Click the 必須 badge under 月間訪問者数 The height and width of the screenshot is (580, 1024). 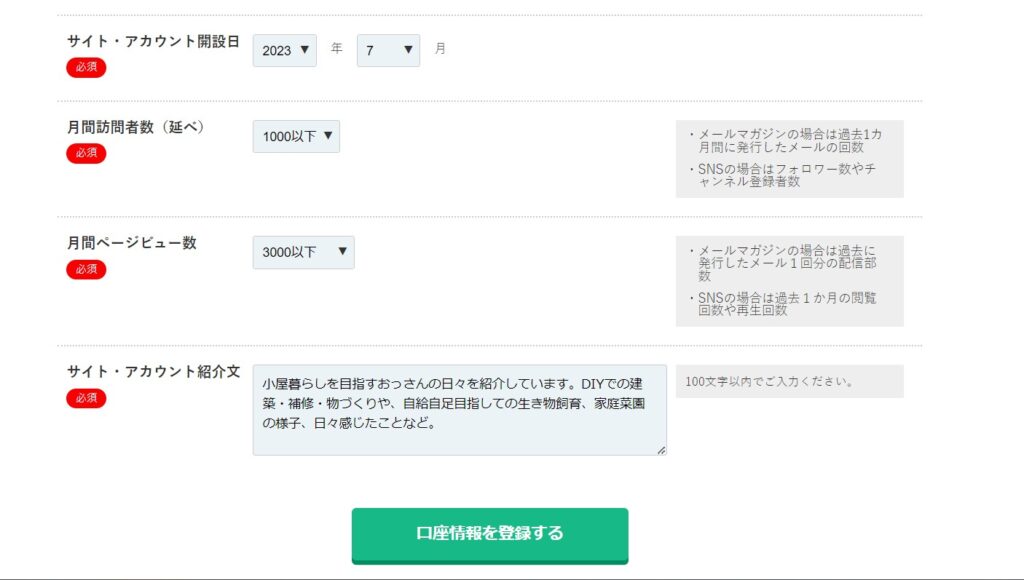(x=86, y=153)
